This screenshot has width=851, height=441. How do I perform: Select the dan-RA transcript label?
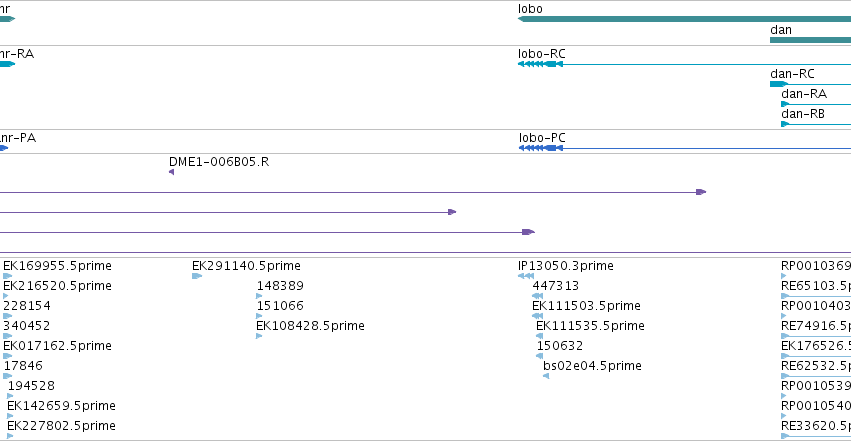point(804,94)
